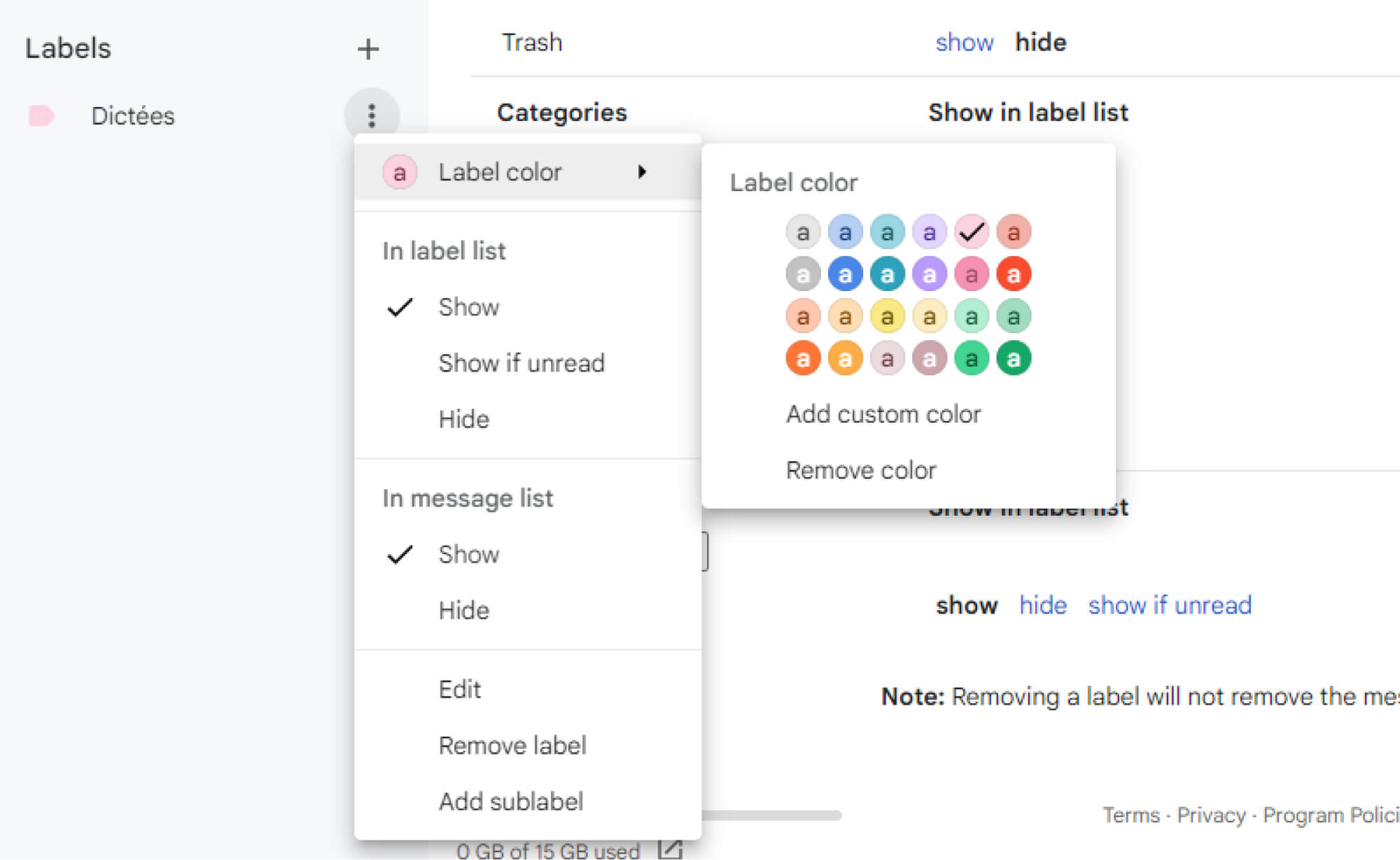The image size is (1400, 860).
Task: Click show if unread link
Action: coord(1169,605)
